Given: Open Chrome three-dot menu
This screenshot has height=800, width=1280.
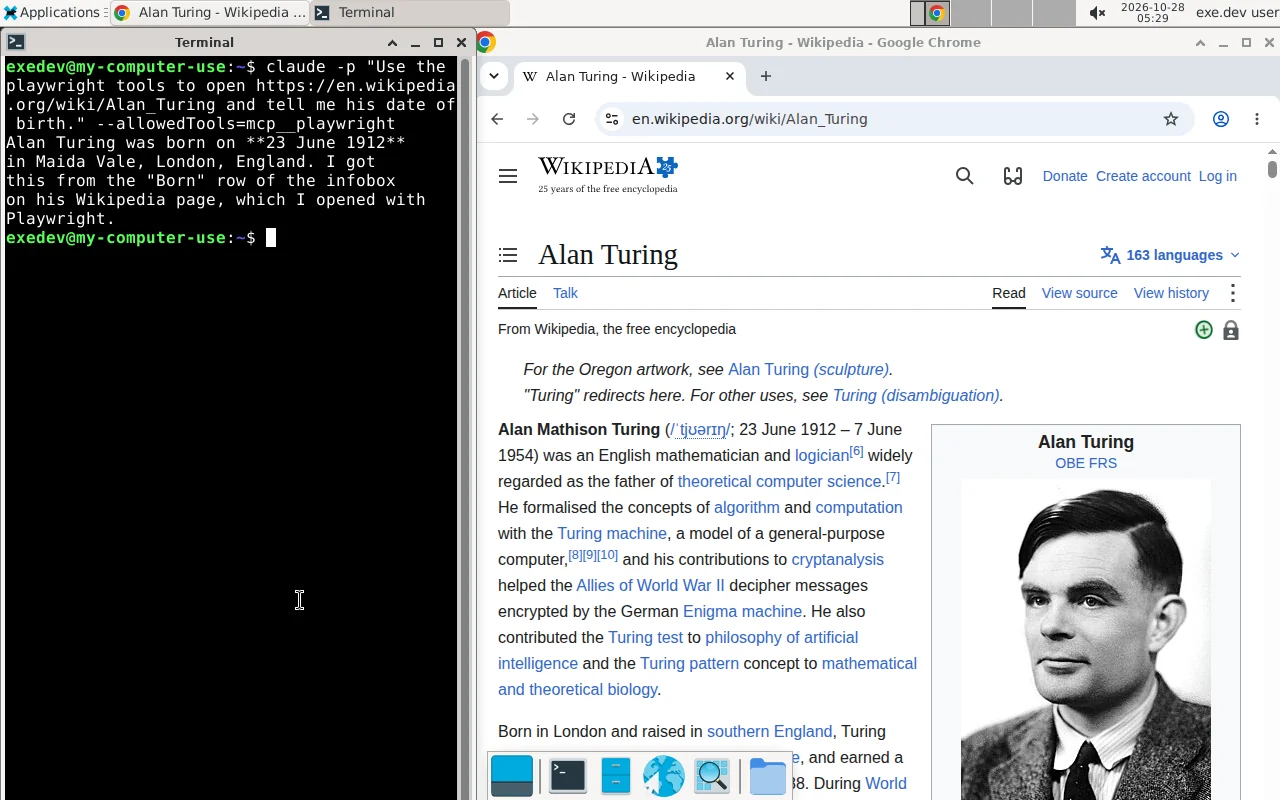Looking at the screenshot, I should pyautogui.click(x=1257, y=119).
